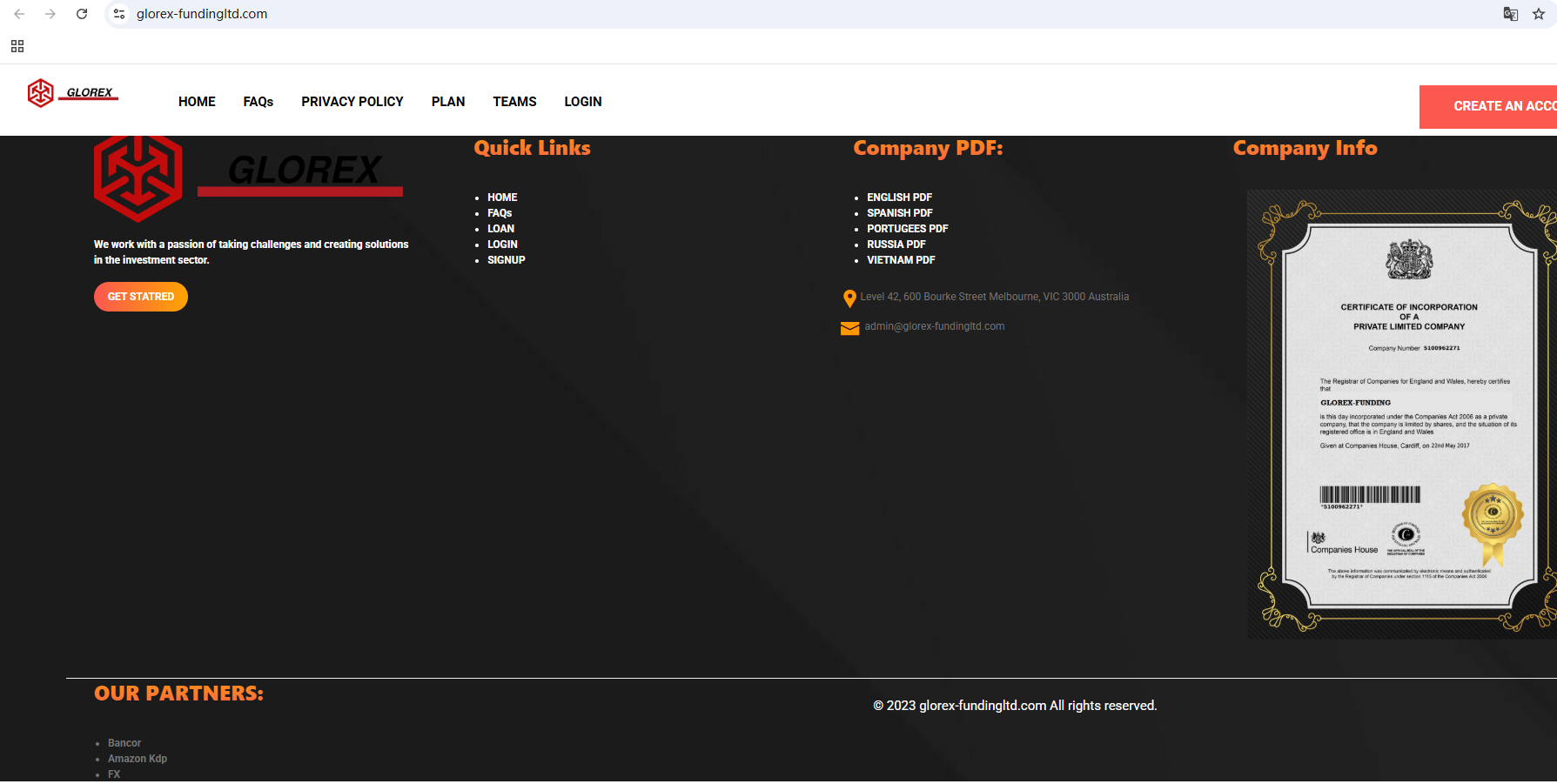
Task: Click the OUR PARTNERS heading
Action: [x=178, y=694]
